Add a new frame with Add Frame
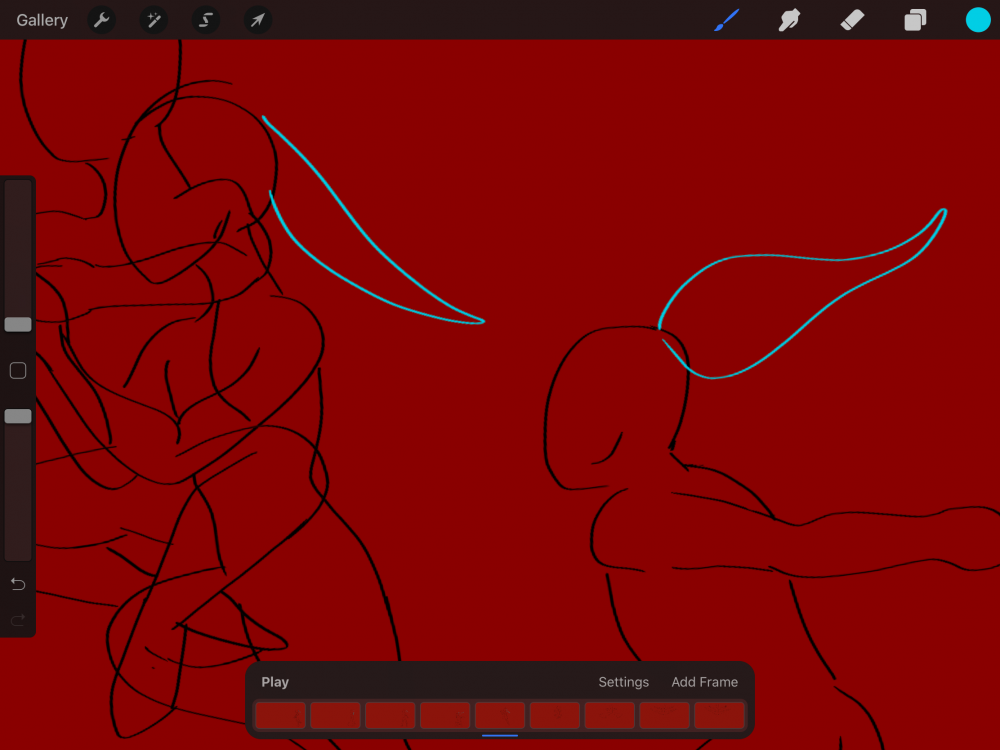Screen dimensions: 1000x750 [x=704, y=682]
